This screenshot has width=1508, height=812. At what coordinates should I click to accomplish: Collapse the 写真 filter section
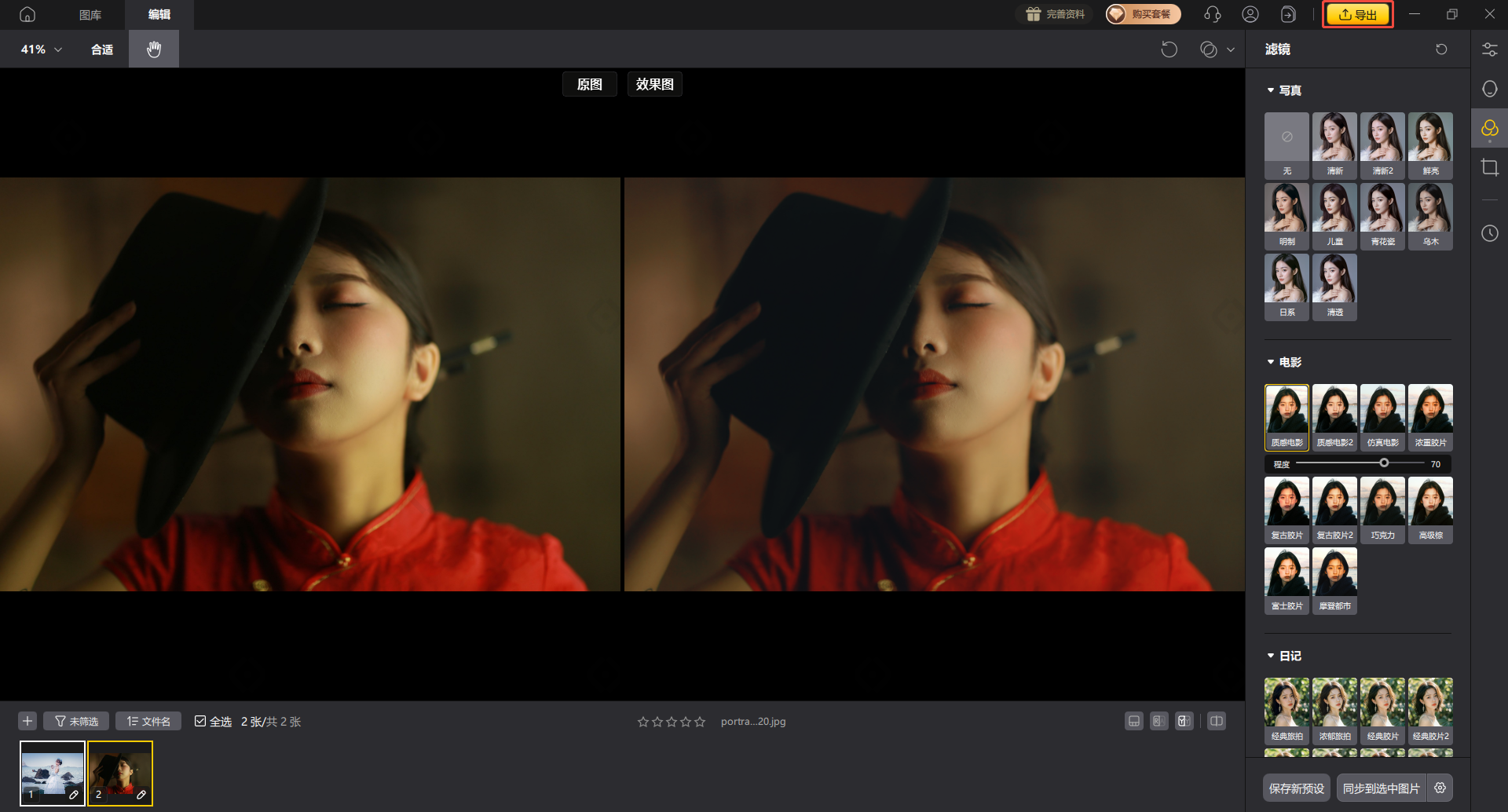point(1270,90)
